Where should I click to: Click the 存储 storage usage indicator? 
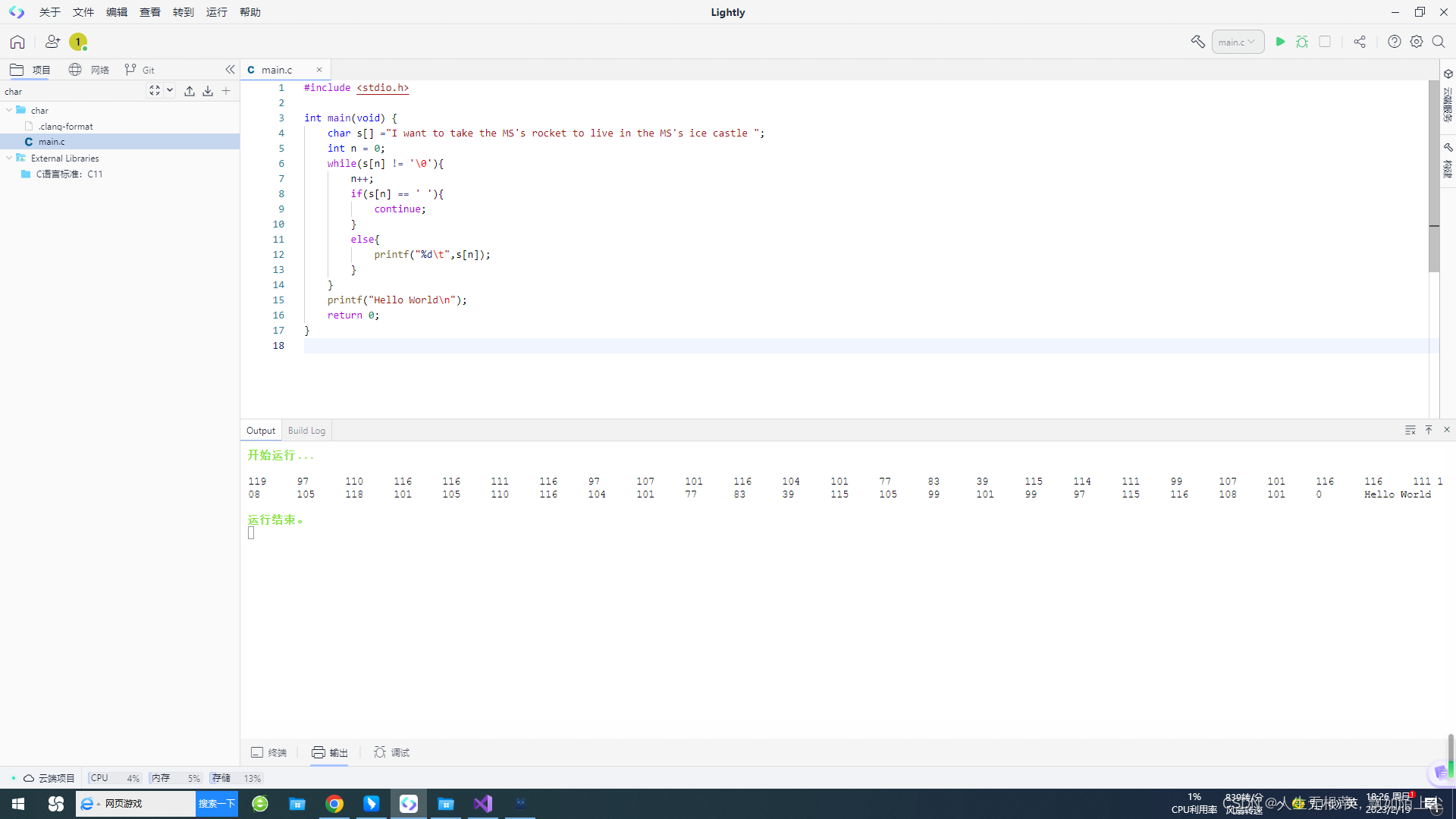[x=237, y=778]
